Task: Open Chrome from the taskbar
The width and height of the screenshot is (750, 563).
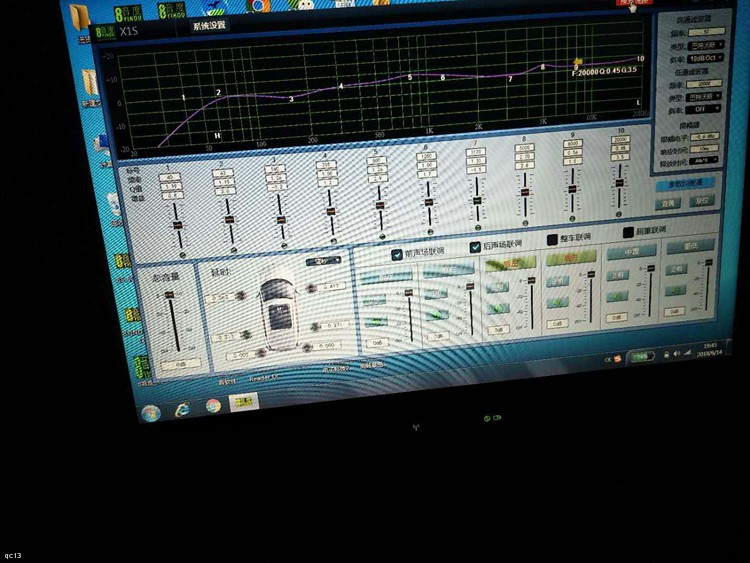Action: click(x=213, y=406)
